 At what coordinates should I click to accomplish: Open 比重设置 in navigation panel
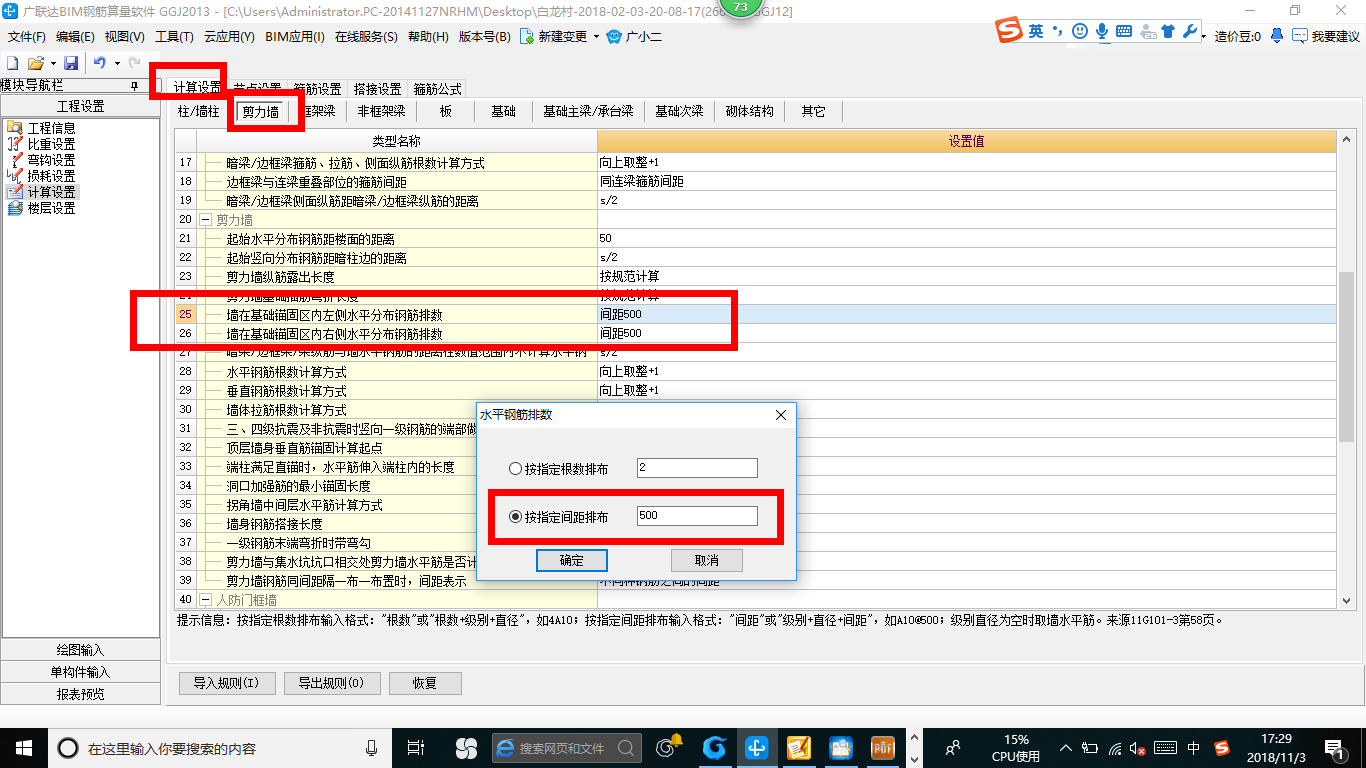click(50, 144)
